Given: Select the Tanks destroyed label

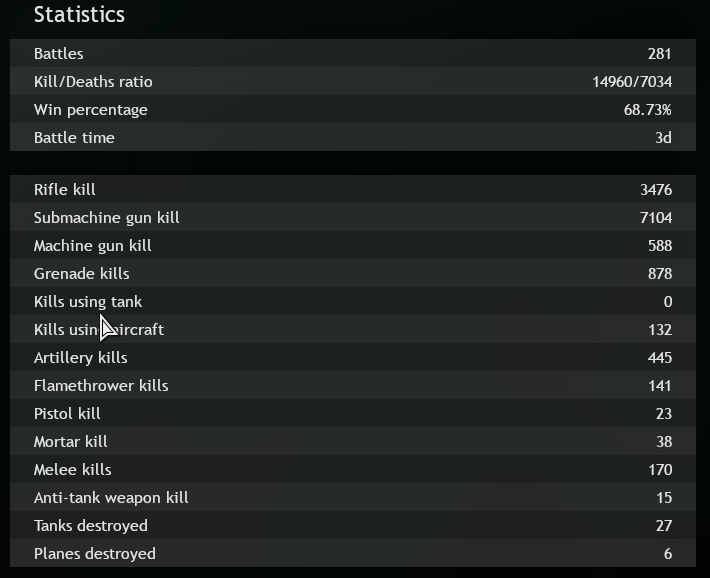Looking at the screenshot, I should (91, 526).
